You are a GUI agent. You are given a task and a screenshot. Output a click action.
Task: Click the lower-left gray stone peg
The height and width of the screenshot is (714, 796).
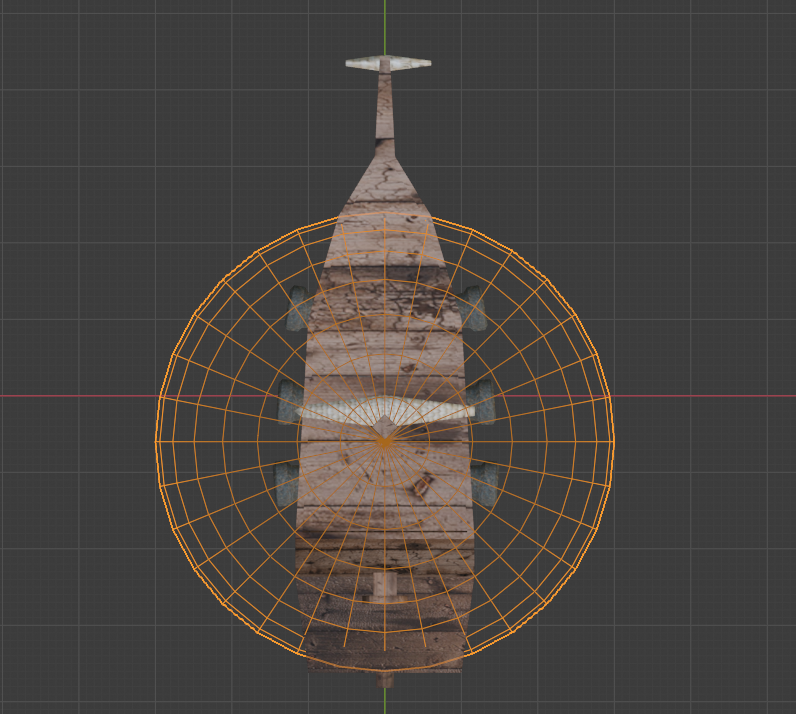coord(287,483)
